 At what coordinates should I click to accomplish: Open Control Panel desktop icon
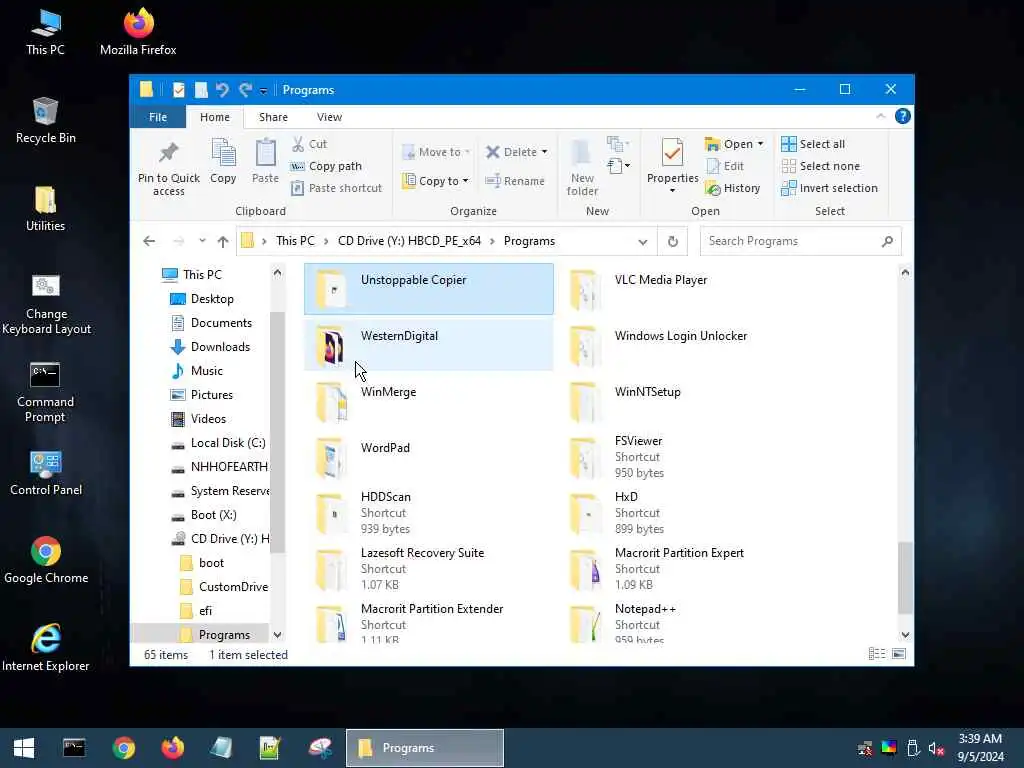46,473
